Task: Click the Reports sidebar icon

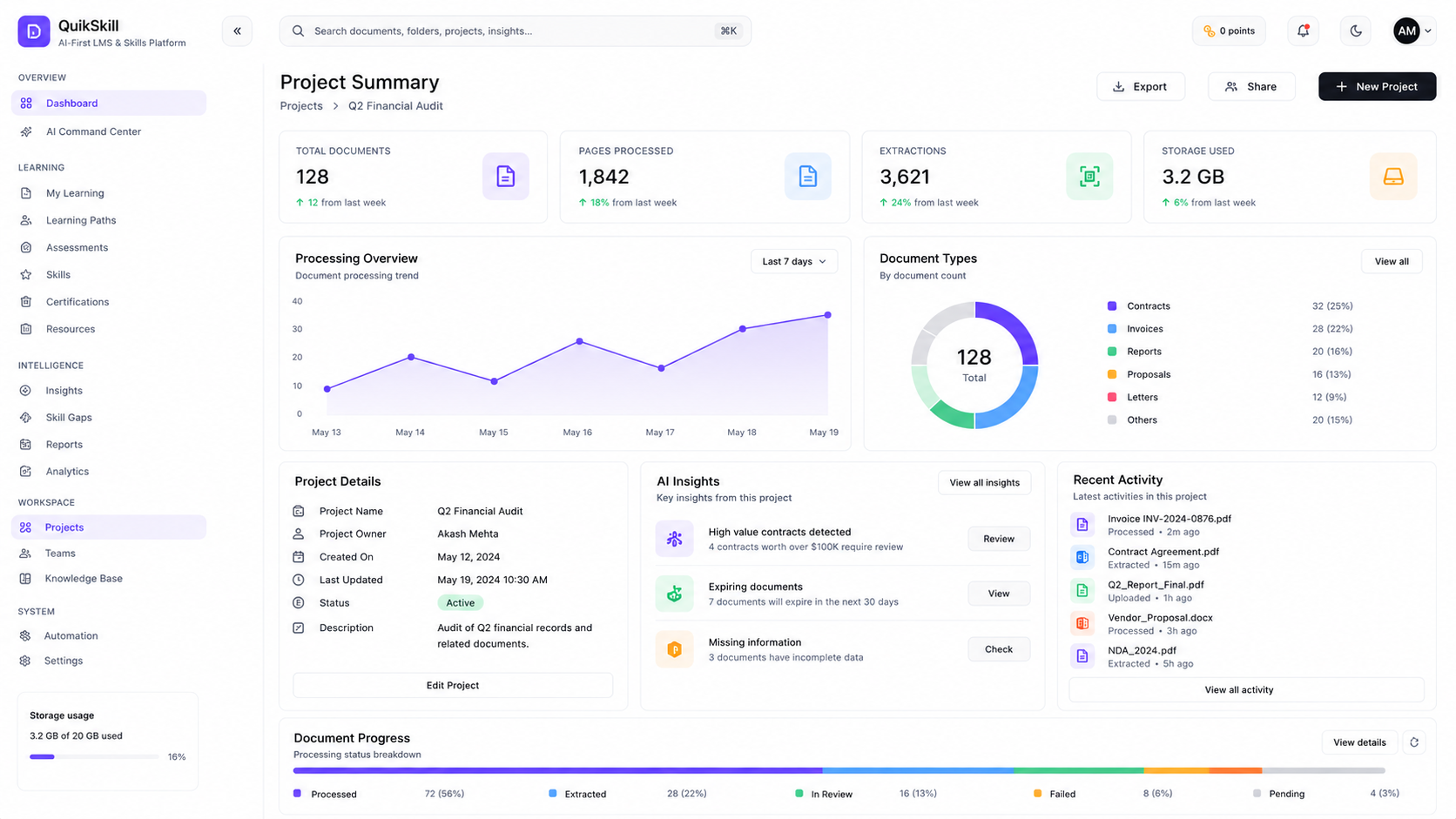Action: 26,445
